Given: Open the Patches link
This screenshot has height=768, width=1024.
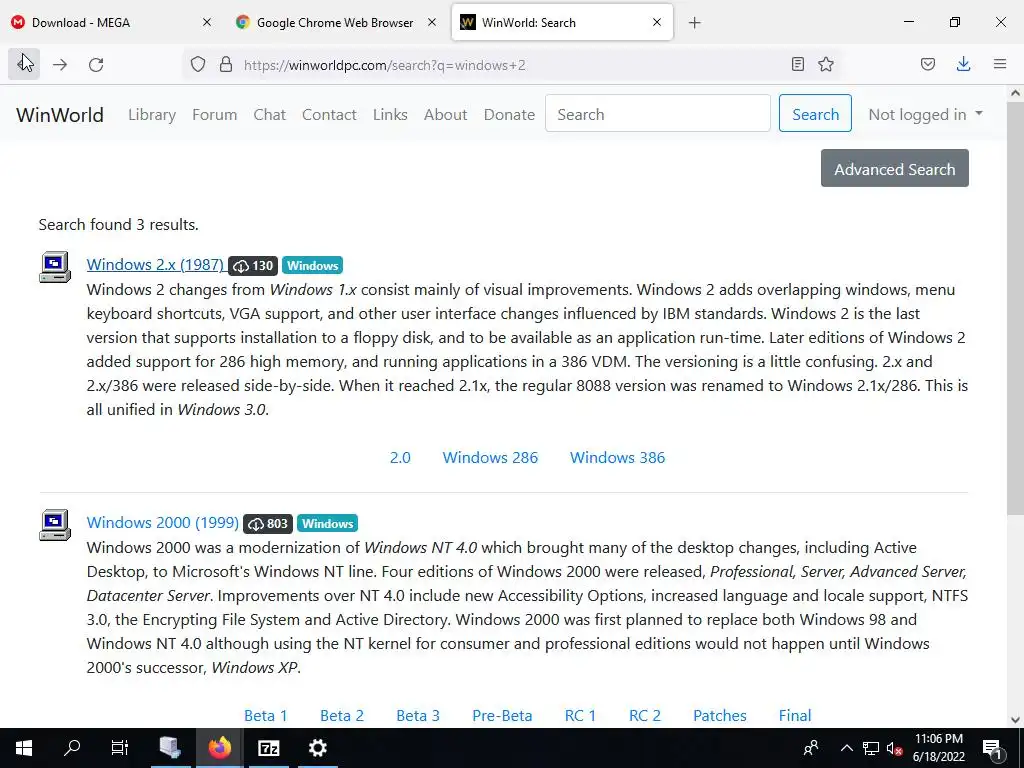Looking at the screenshot, I should [x=720, y=715].
